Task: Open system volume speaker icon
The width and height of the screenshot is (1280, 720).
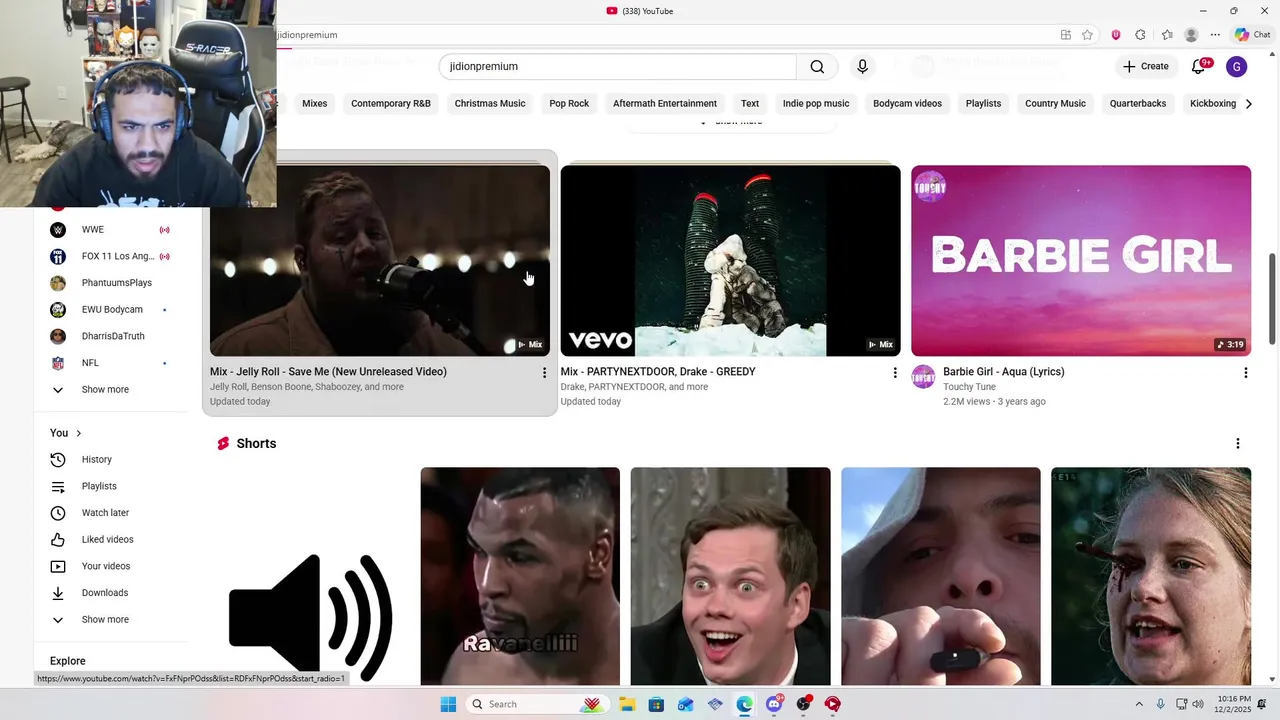Action: (x=1198, y=704)
